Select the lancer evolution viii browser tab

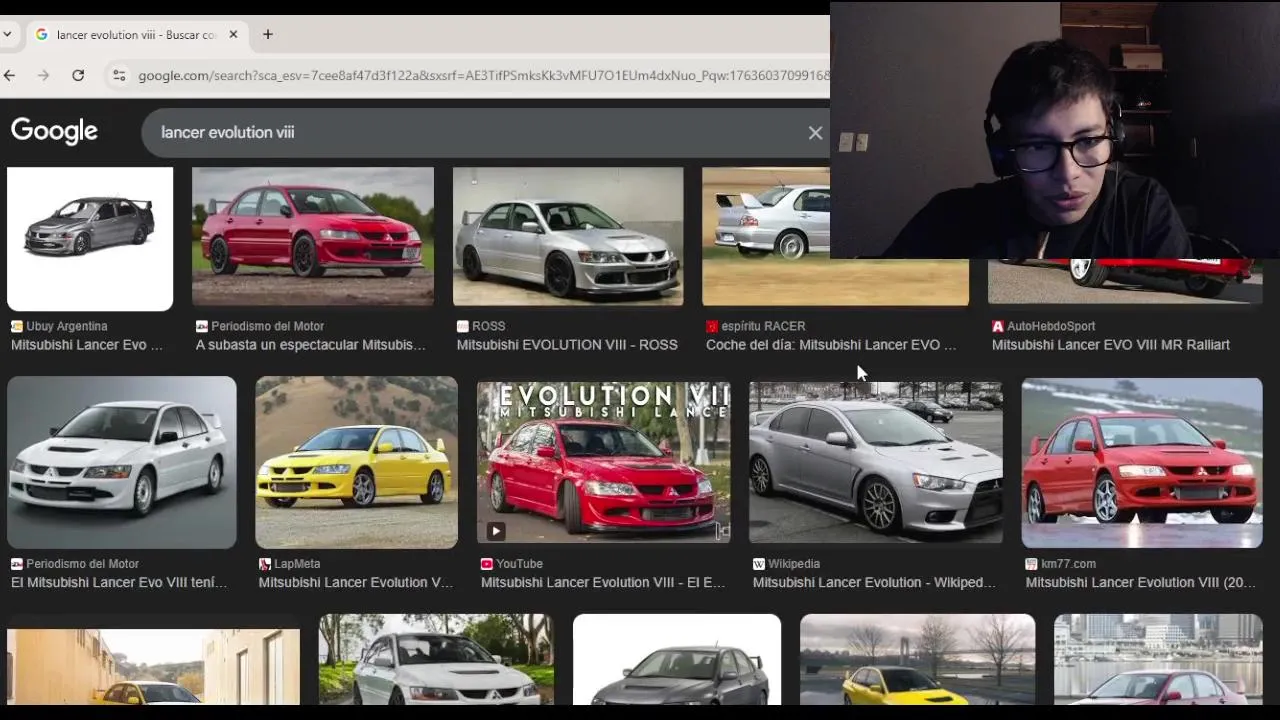(135, 34)
